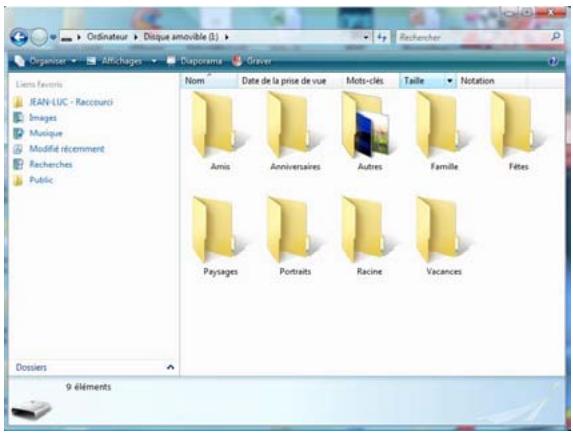Click the Images sidebar icon
This screenshot has width=573, height=434.
pyautogui.click(x=18, y=118)
